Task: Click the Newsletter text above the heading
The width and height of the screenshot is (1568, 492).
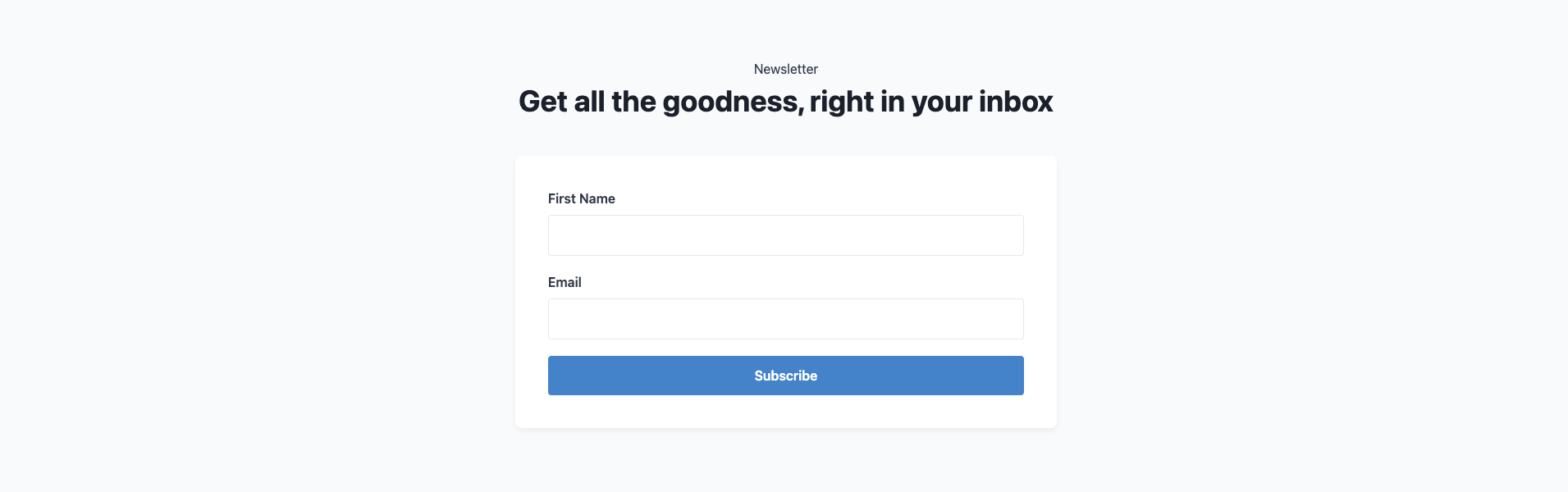Action: point(785,69)
